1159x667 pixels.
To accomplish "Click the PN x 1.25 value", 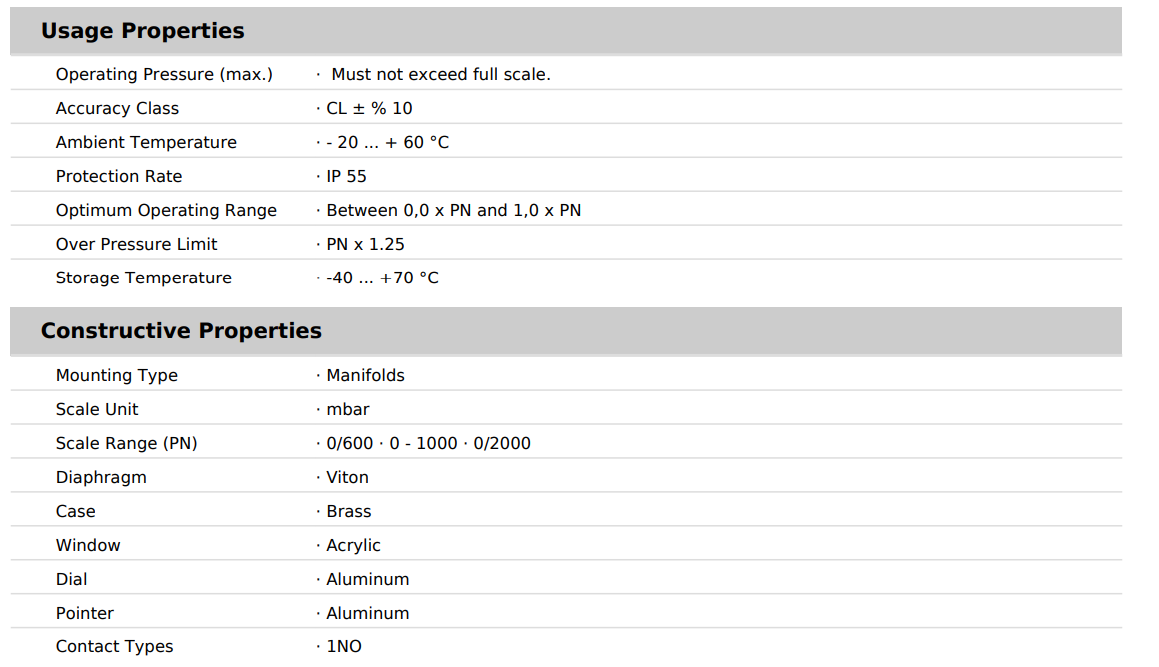I will (365, 245).
